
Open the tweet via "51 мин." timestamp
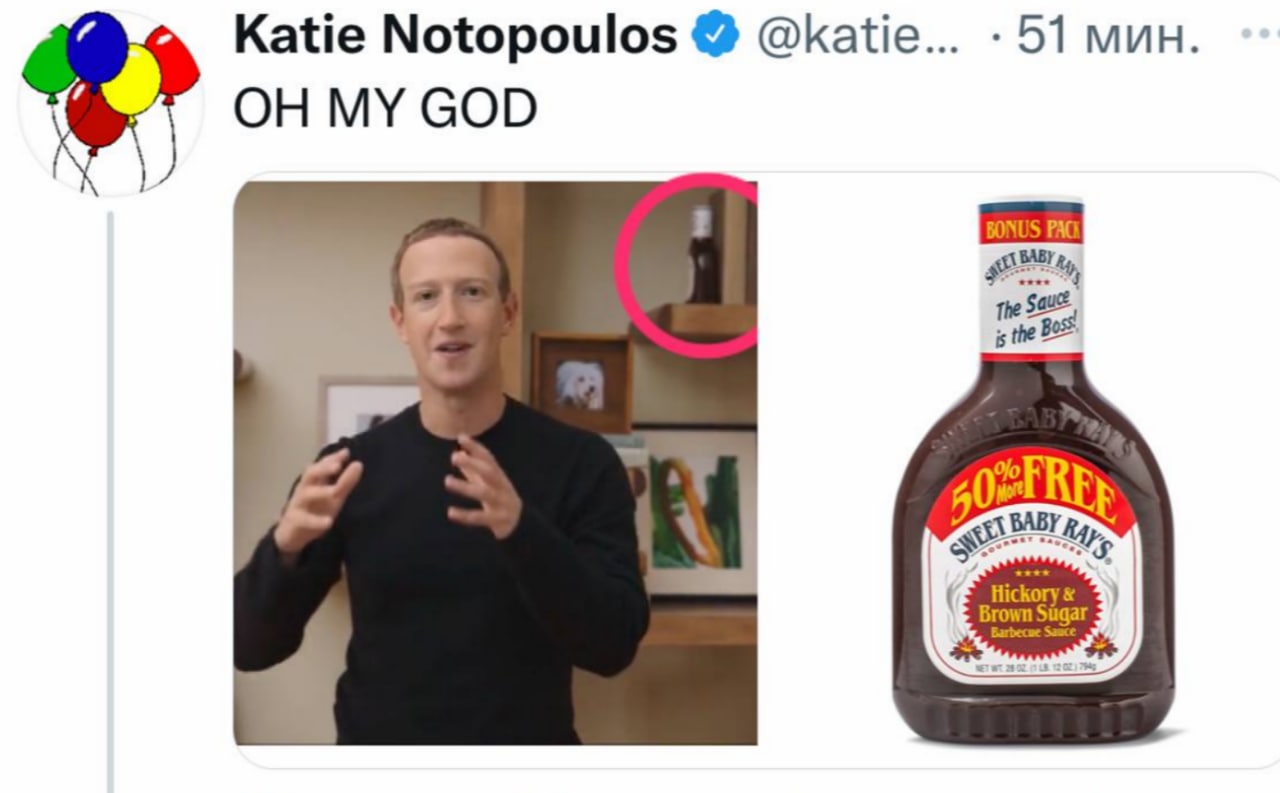(x=1108, y=39)
